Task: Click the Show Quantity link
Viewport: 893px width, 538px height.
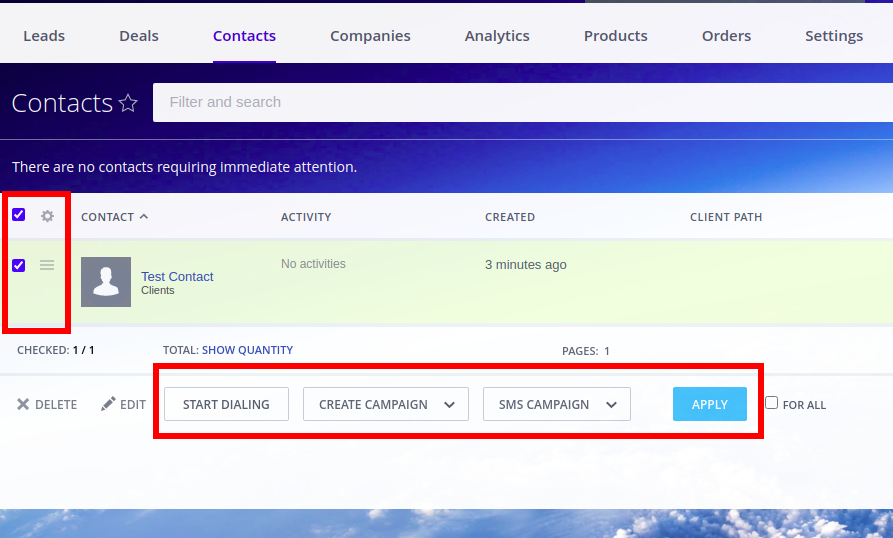Action: tap(247, 350)
